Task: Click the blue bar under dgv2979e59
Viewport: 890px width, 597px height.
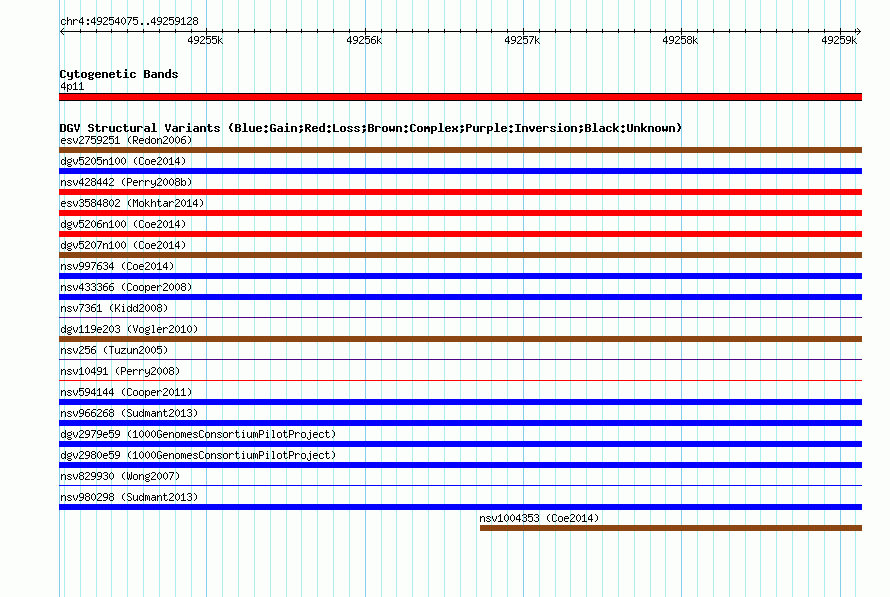Action: 460,444
